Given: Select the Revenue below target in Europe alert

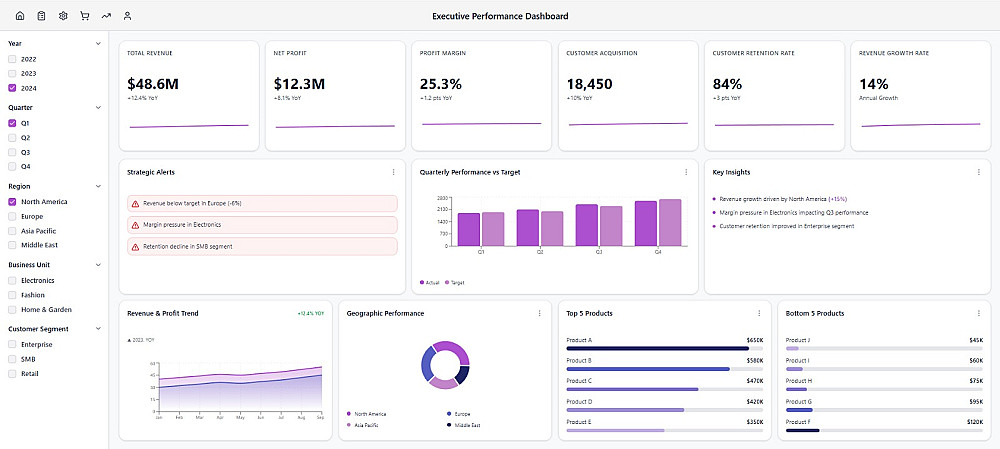Looking at the screenshot, I should (x=262, y=203).
